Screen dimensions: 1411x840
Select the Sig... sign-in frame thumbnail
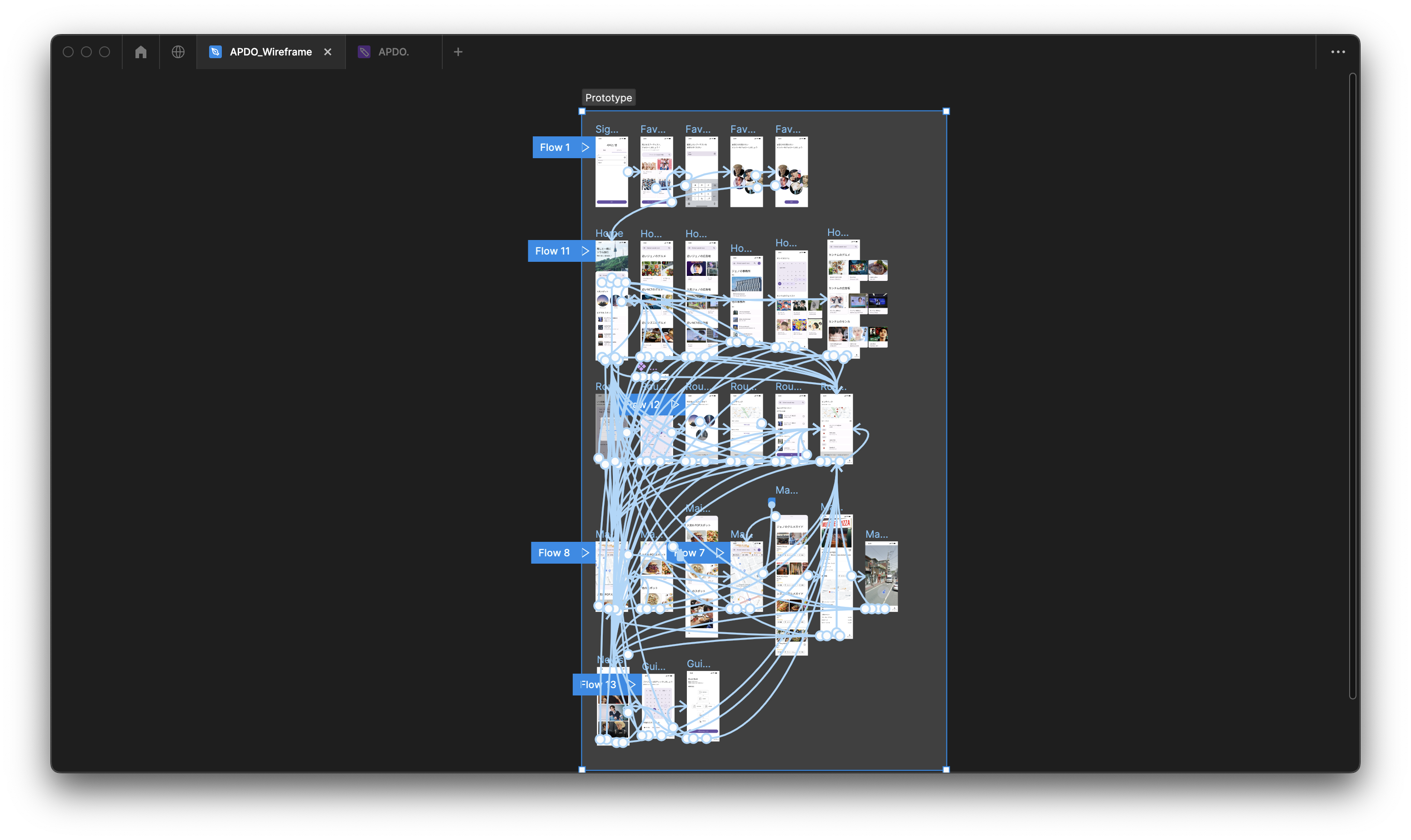[x=611, y=181]
